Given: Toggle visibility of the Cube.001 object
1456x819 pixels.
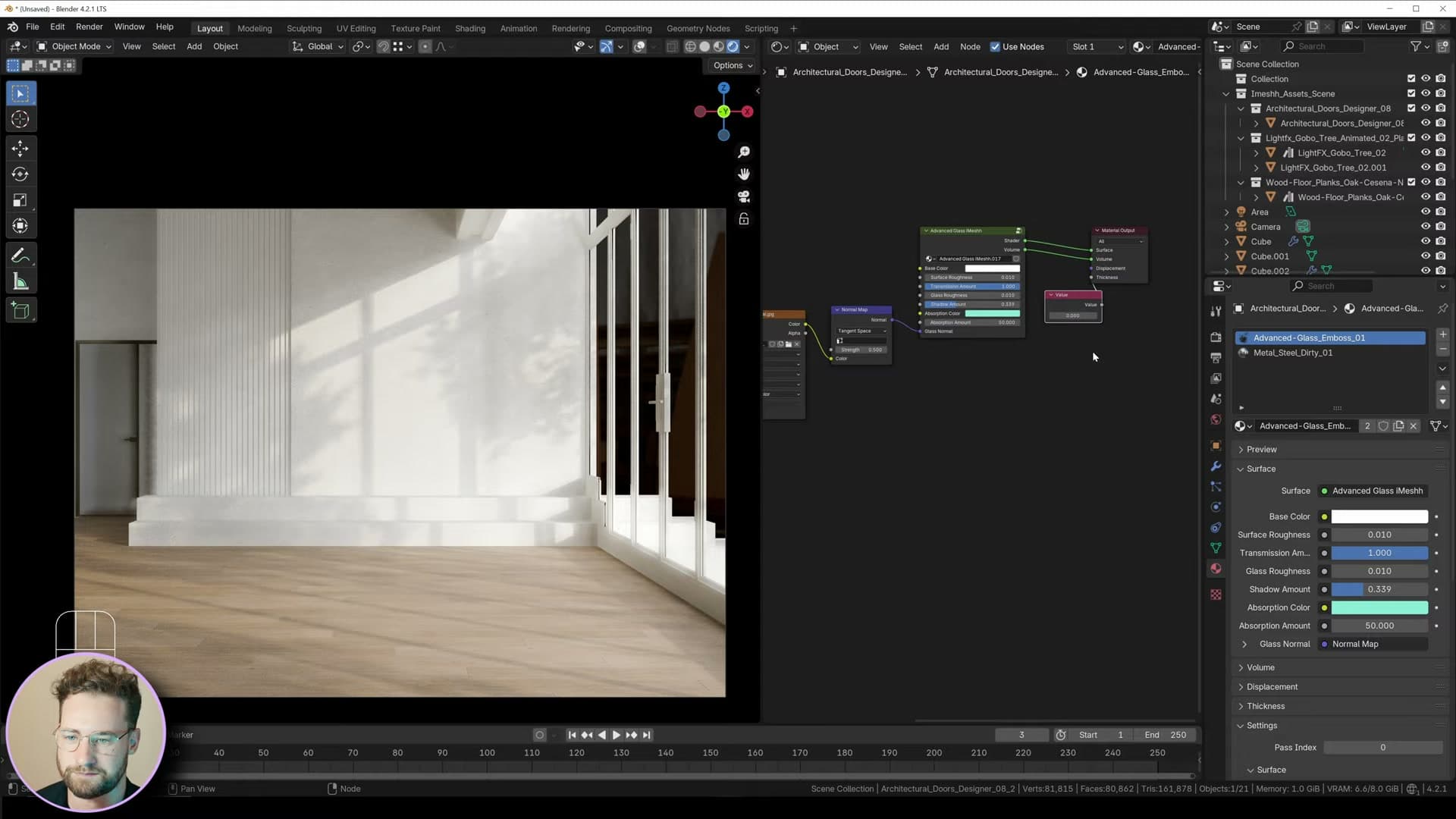Looking at the screenshot, I should [1426, 256].
